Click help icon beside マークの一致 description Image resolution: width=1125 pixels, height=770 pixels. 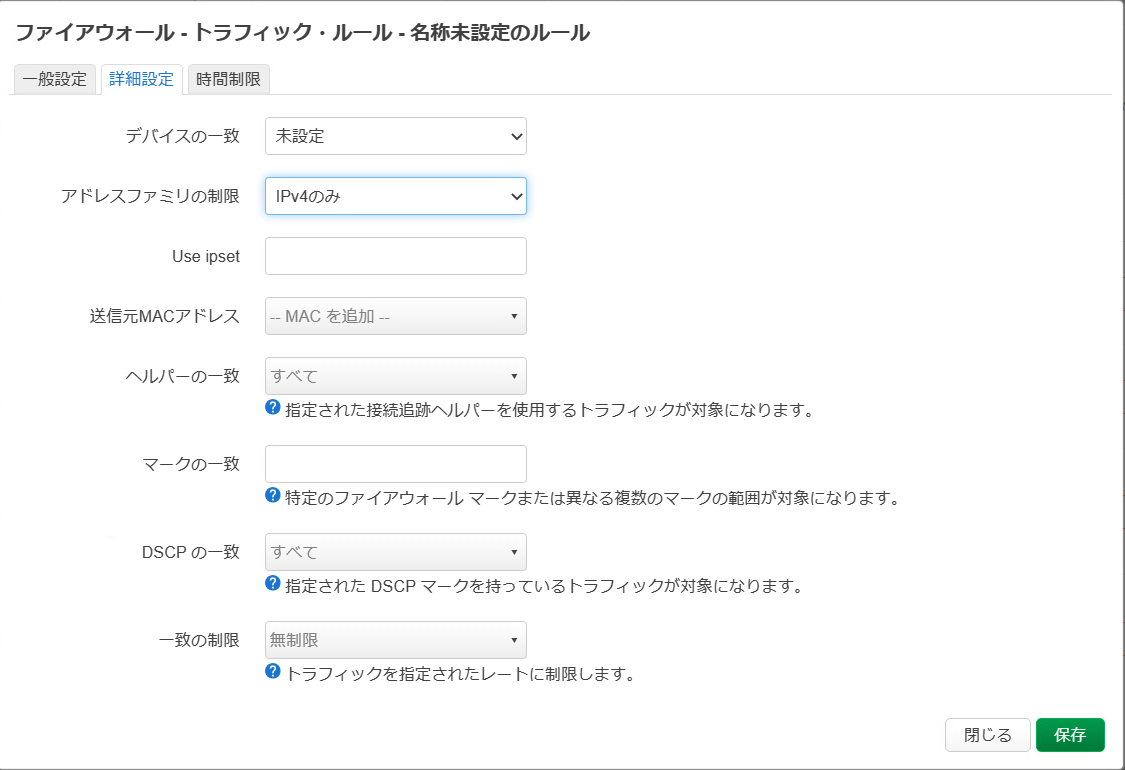pyautogui.click(x=272, y=496)
